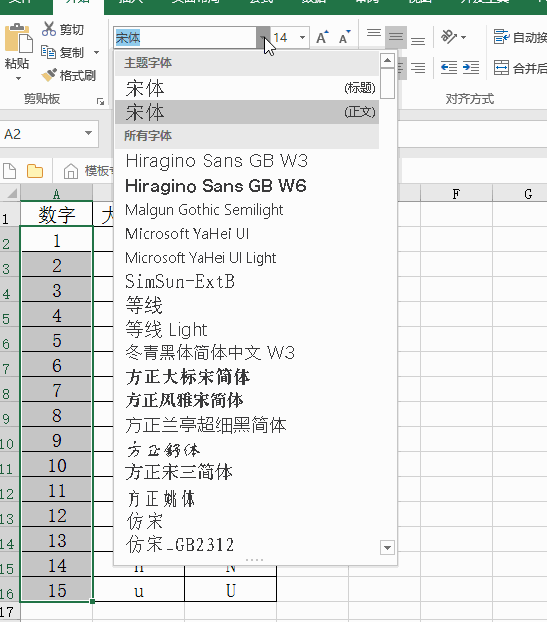Click Merge and Center (合并后) button
The height and width of the screenshot is (622, 547).
point(520,68)
